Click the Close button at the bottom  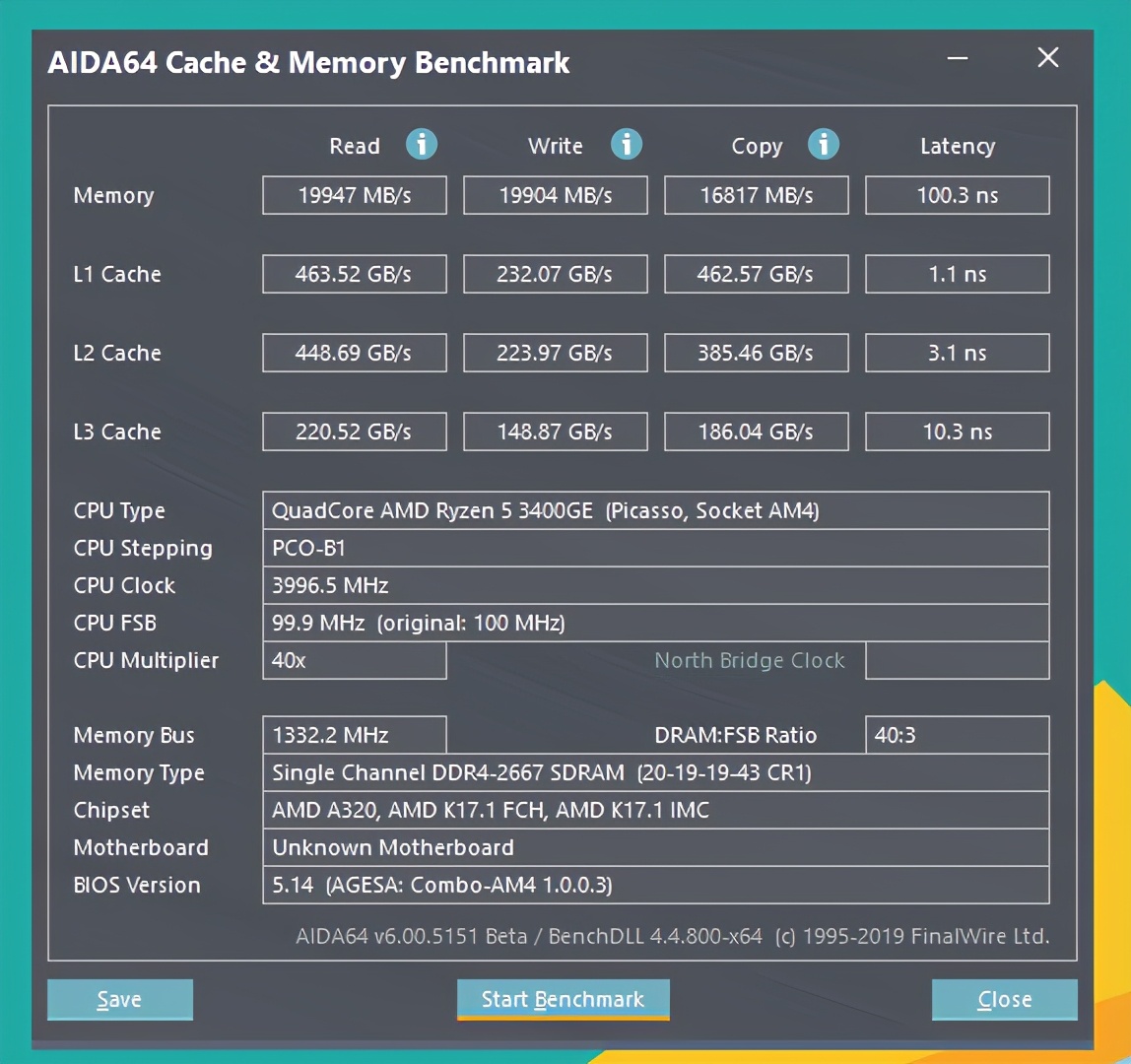tap(1005, 999)
